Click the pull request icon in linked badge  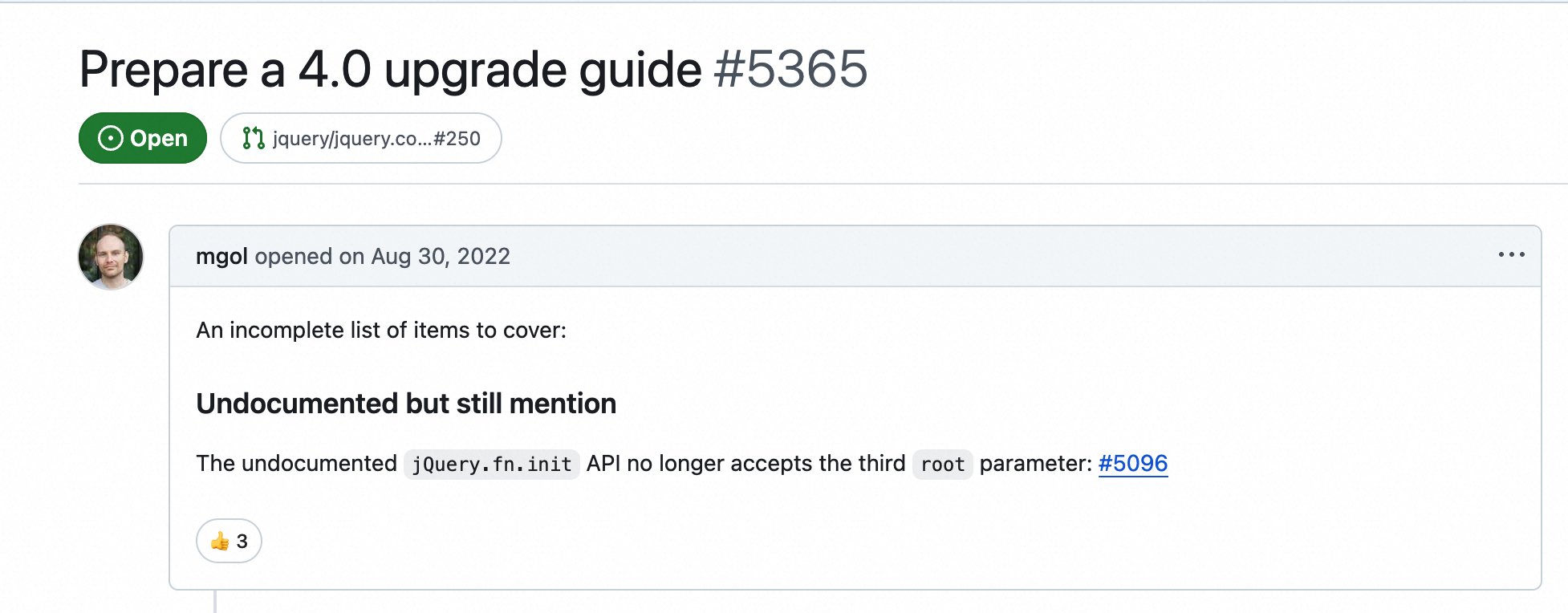[254, 138]
